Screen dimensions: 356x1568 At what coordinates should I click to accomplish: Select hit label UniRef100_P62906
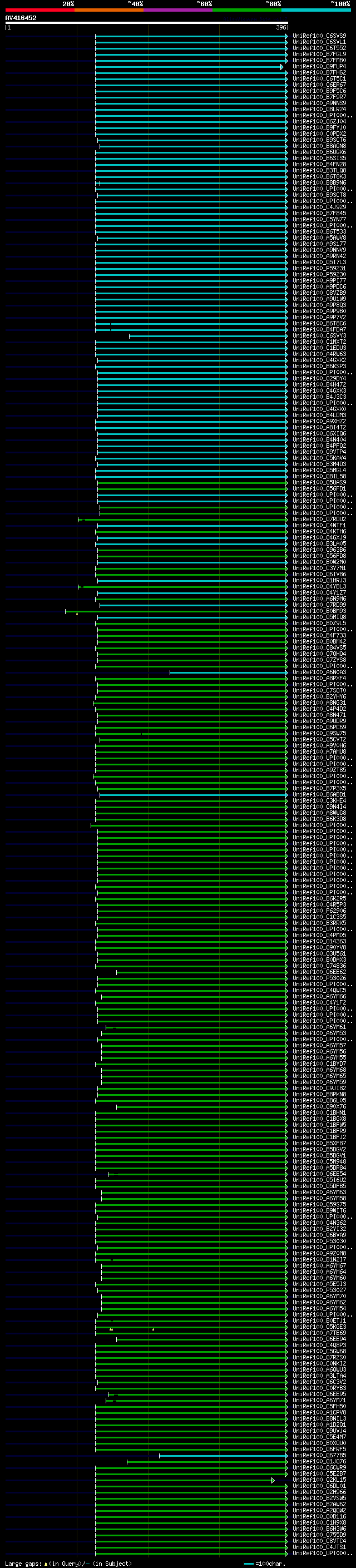(319, 911)
